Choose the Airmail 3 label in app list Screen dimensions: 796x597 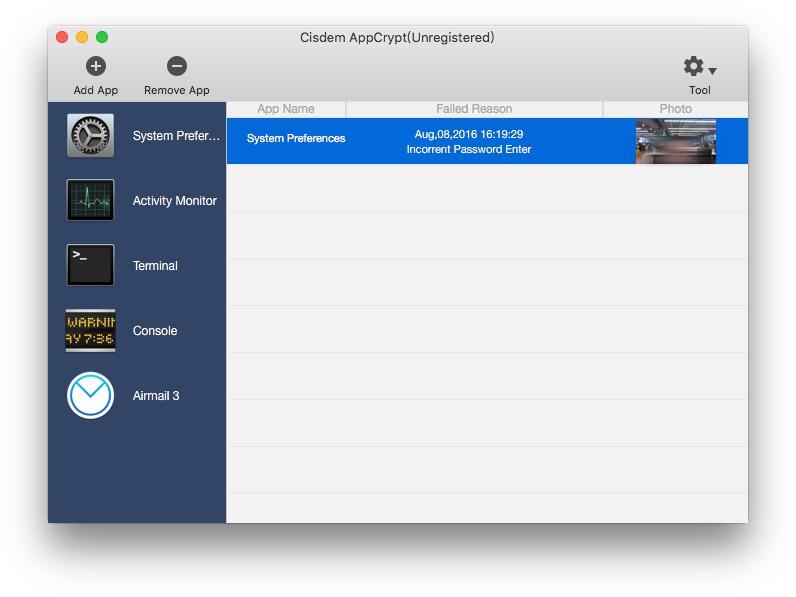point(156,396)
